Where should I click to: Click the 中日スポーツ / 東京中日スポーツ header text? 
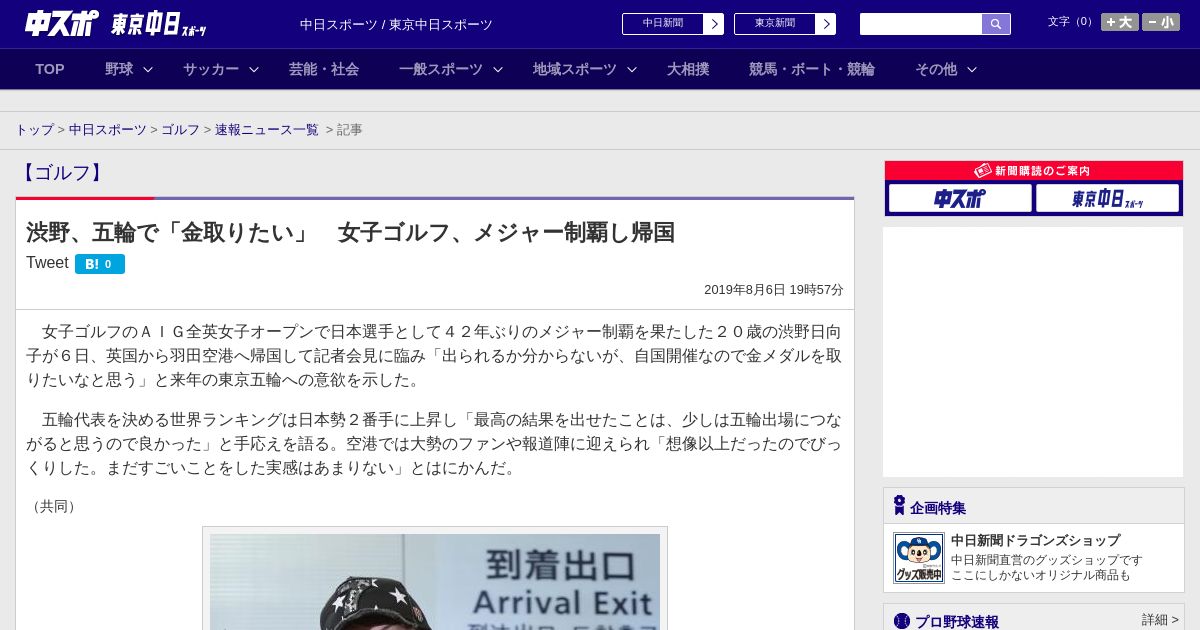click(396, 25)
